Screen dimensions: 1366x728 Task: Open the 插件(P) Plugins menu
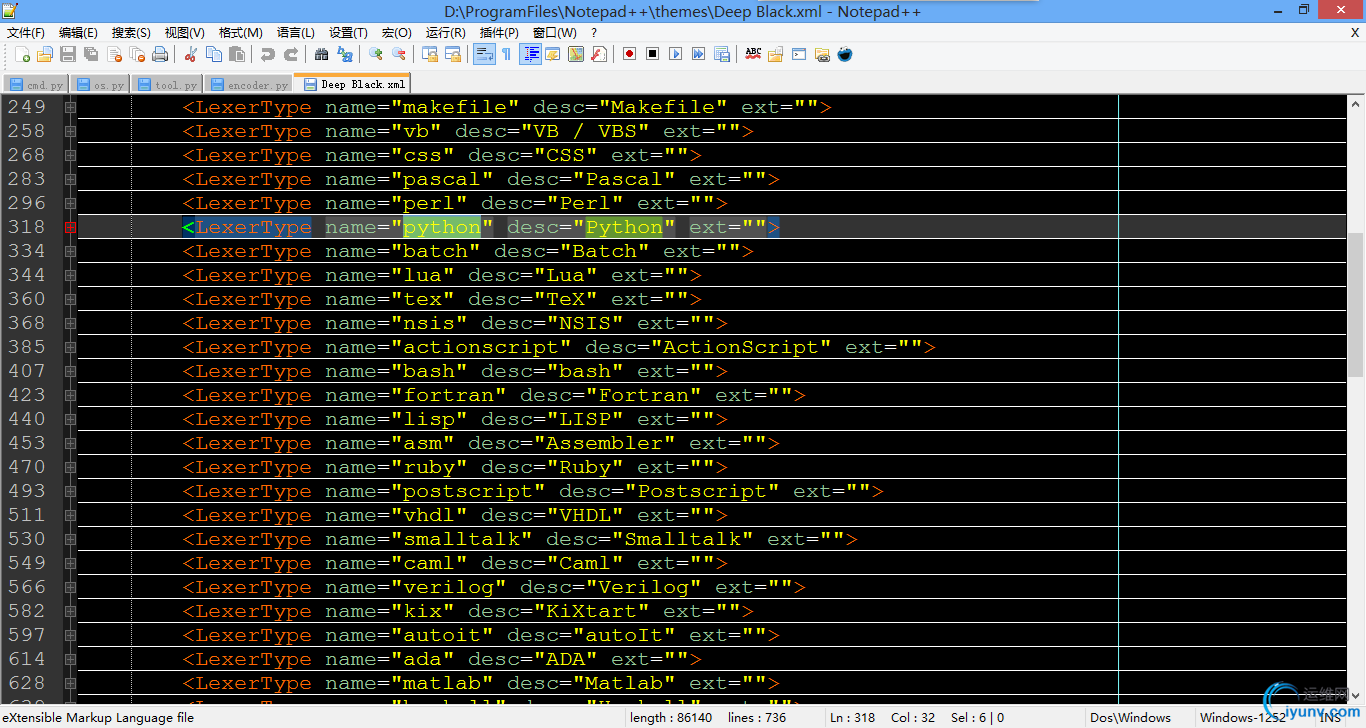499,33
